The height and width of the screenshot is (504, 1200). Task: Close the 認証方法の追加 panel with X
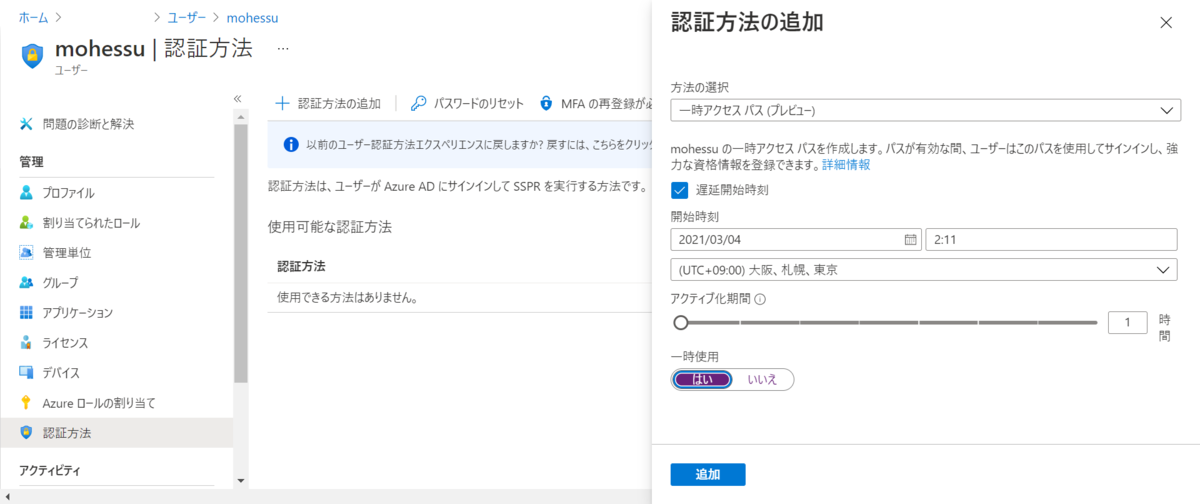(x=1166, y=23)
